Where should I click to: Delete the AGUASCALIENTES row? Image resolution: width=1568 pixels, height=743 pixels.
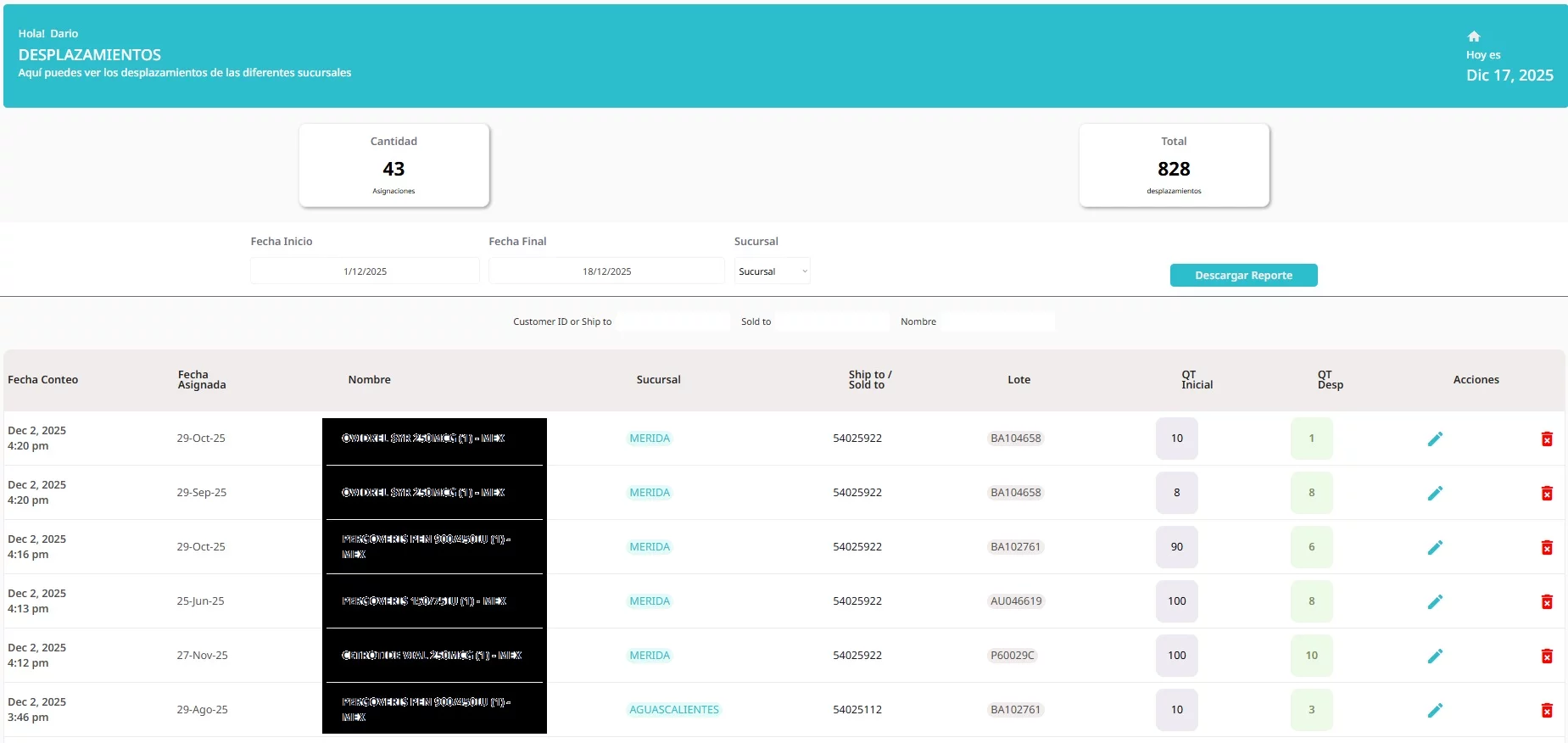pyautogui.click(x=1547, y=710)
